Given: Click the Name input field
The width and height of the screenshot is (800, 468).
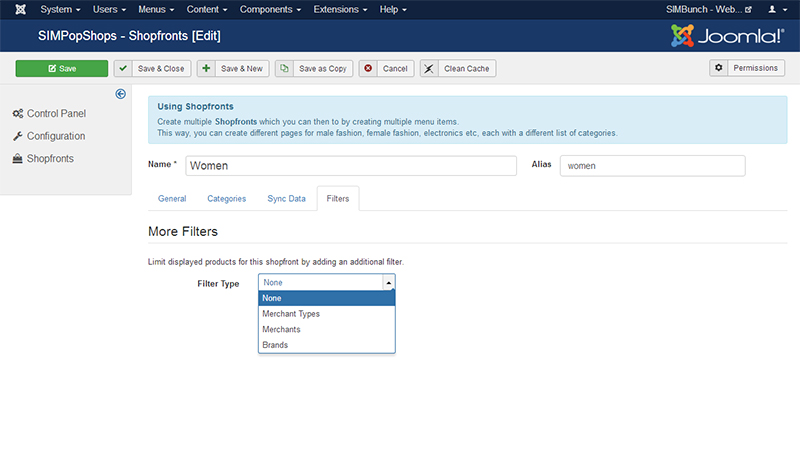Looking at the screenshot, I should (x=351, y=166).
